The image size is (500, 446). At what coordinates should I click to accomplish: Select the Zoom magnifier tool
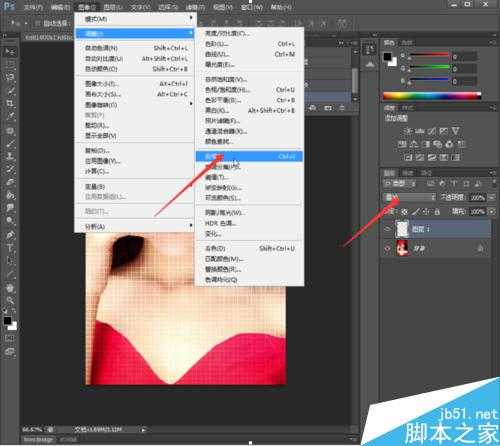[x=10, y=300]
